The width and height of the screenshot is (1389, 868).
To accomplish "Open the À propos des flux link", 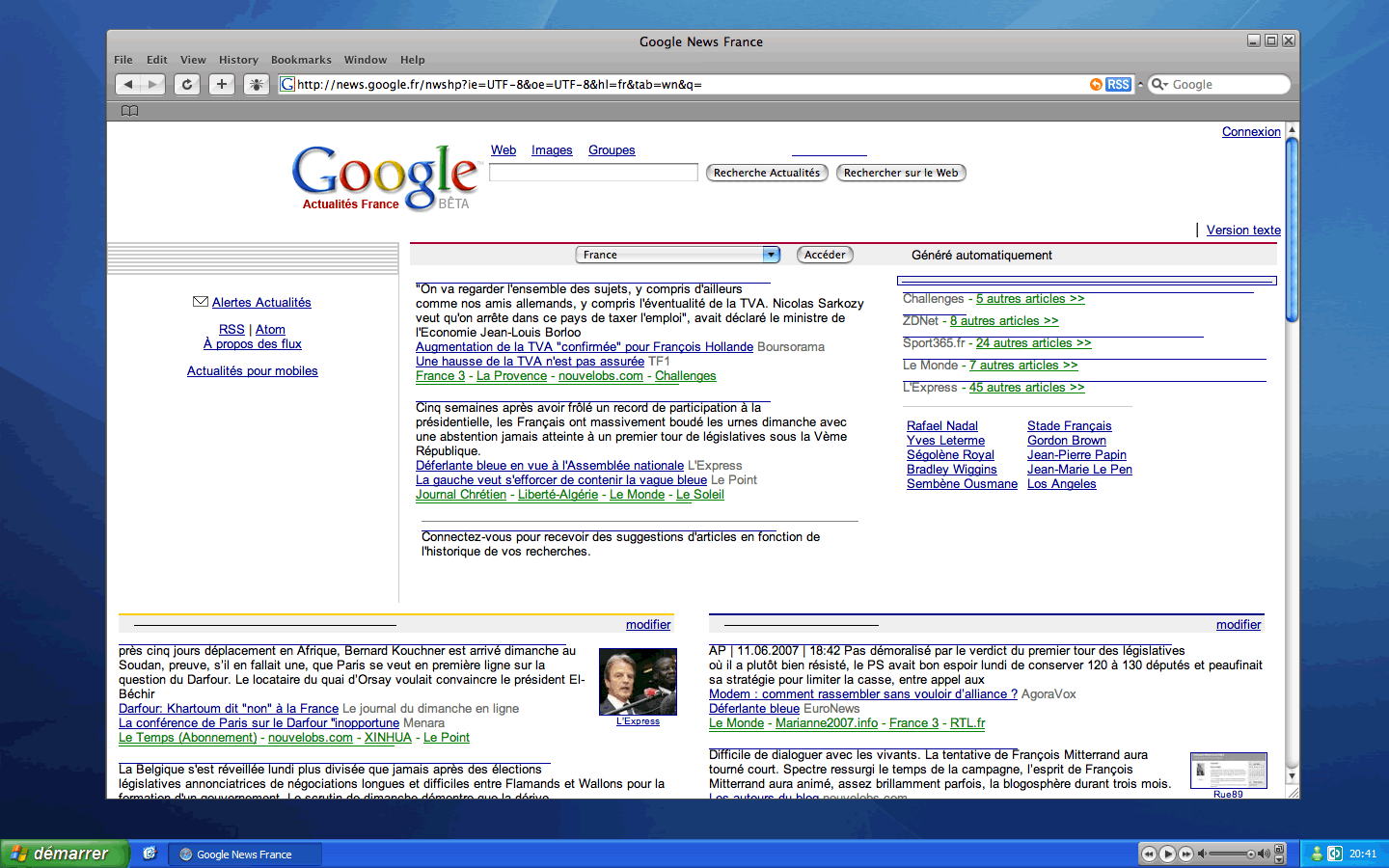I will [x=253, y=344].
